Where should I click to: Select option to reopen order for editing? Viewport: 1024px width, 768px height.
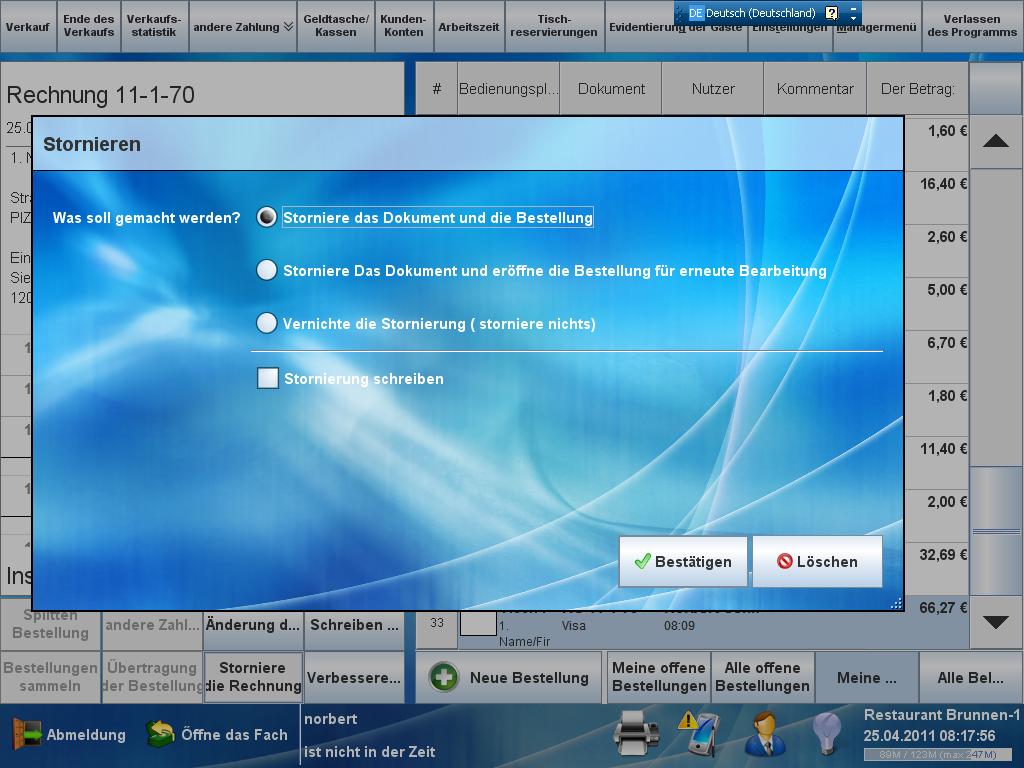(x=267, y=270)
